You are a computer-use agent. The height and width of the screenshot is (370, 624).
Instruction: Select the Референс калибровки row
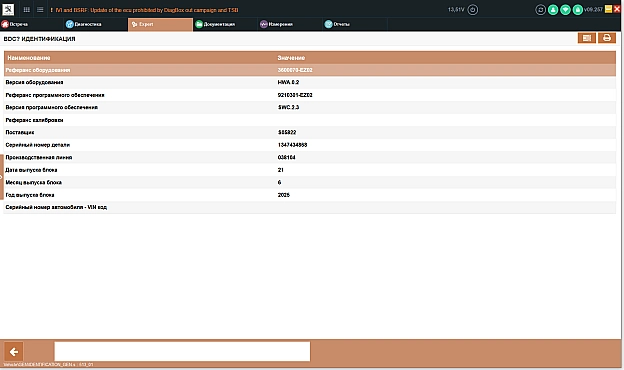310,120
